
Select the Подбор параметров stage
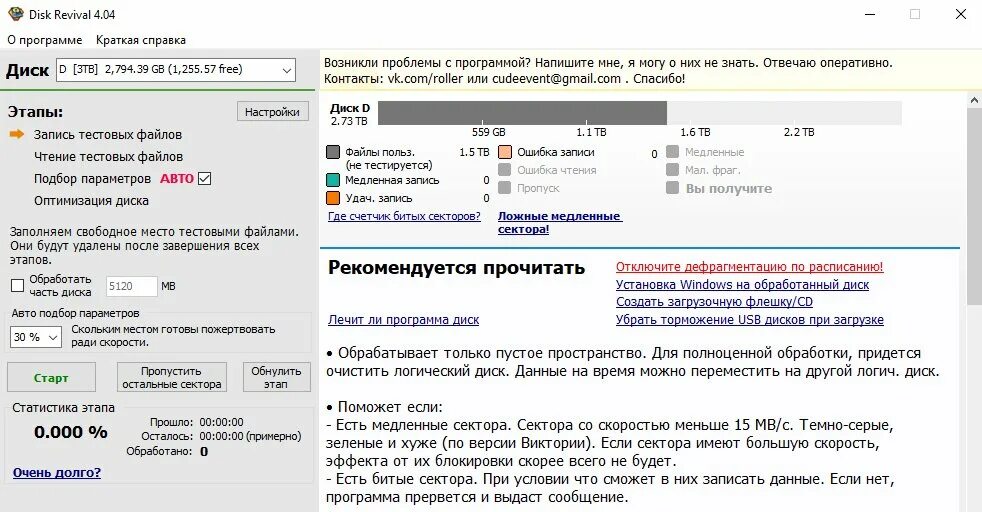point(92,179)
